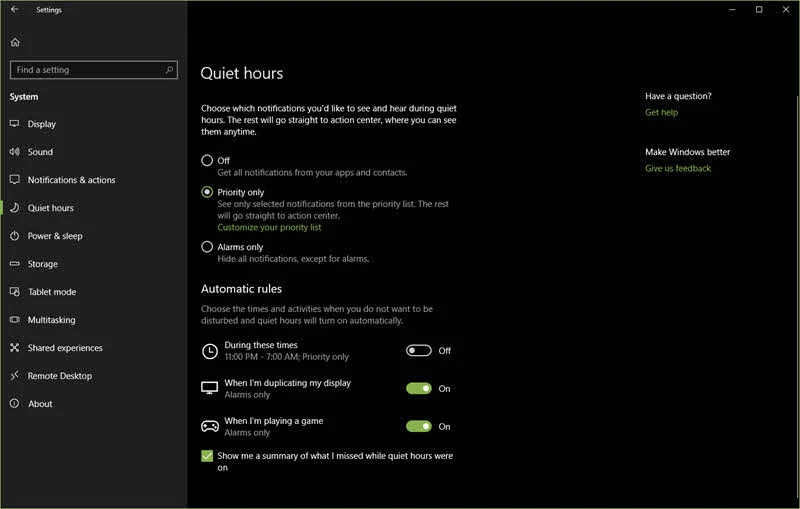Click the Automatic rules heading
800x509 pixels.
[x=241, y=289]
